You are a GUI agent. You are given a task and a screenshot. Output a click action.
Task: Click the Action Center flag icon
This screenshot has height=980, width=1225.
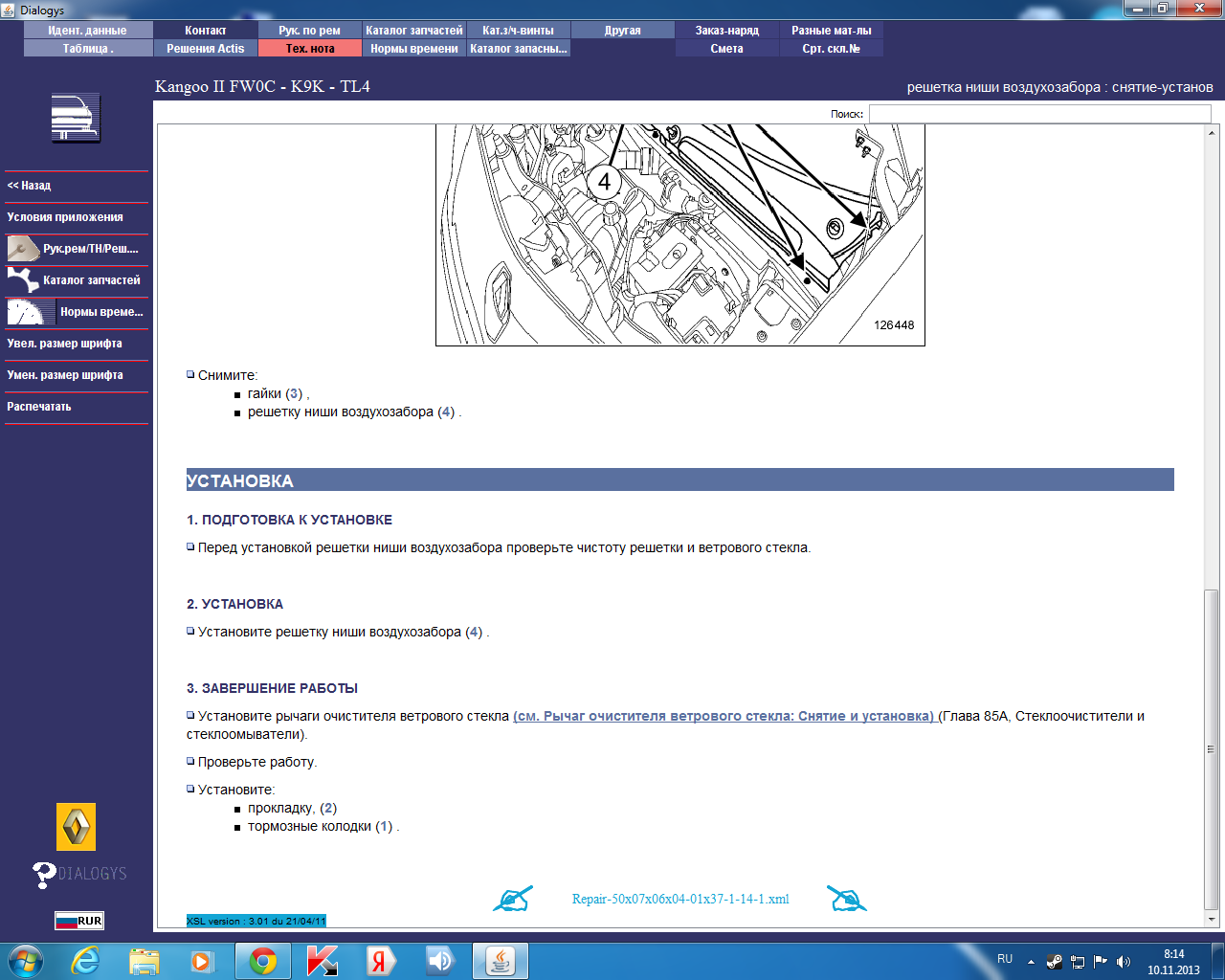1100,962
